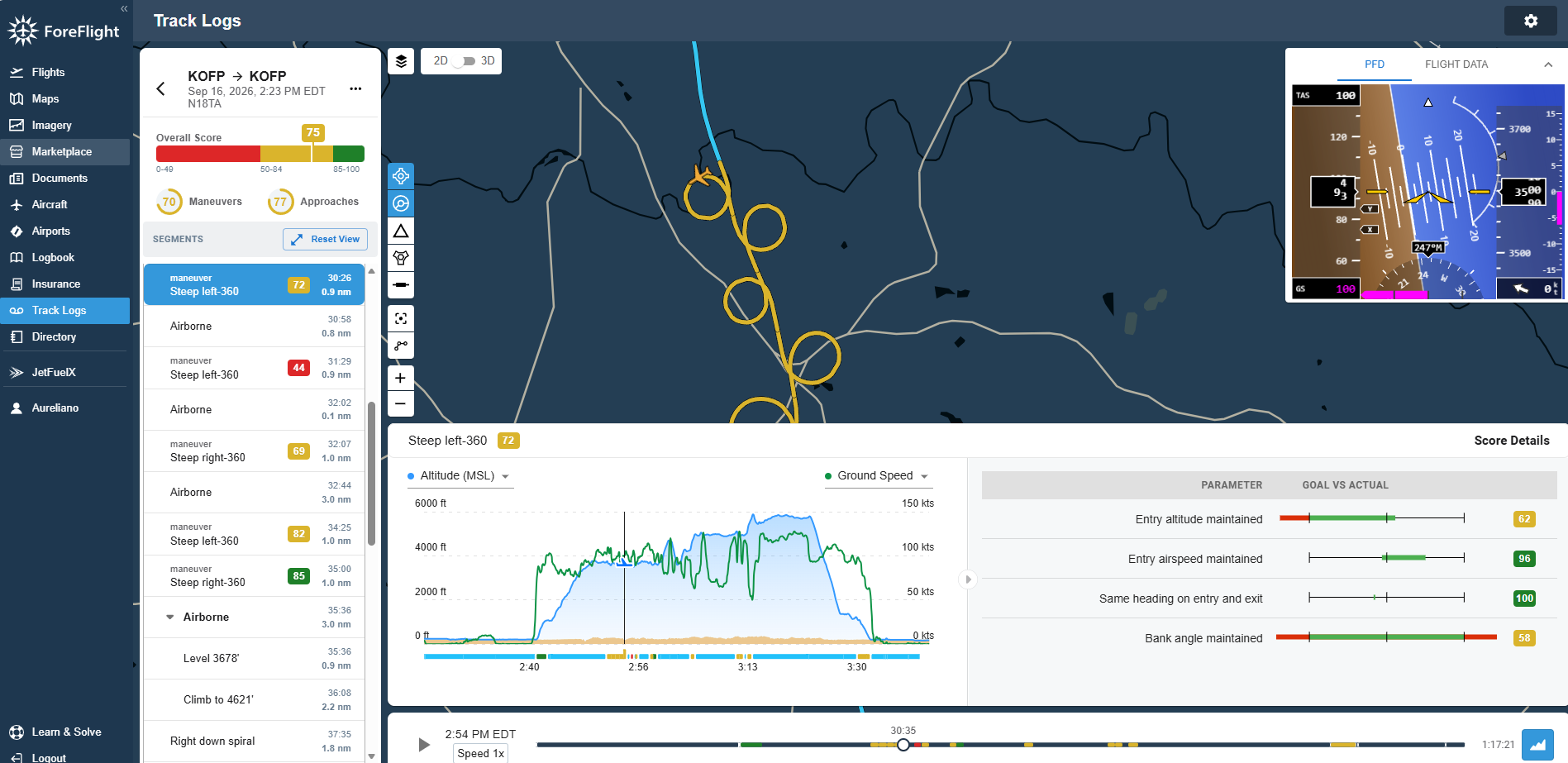
Task: Click the fit-to-screen focus icon
Action: 401,318
